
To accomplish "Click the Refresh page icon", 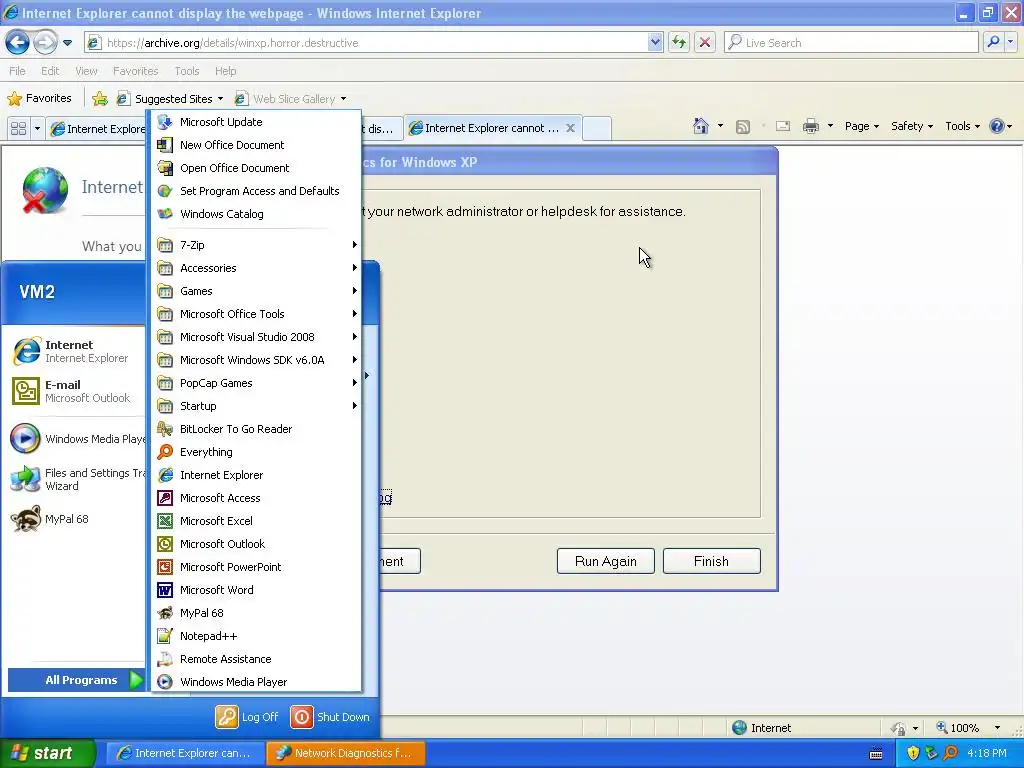I will 679,42.
